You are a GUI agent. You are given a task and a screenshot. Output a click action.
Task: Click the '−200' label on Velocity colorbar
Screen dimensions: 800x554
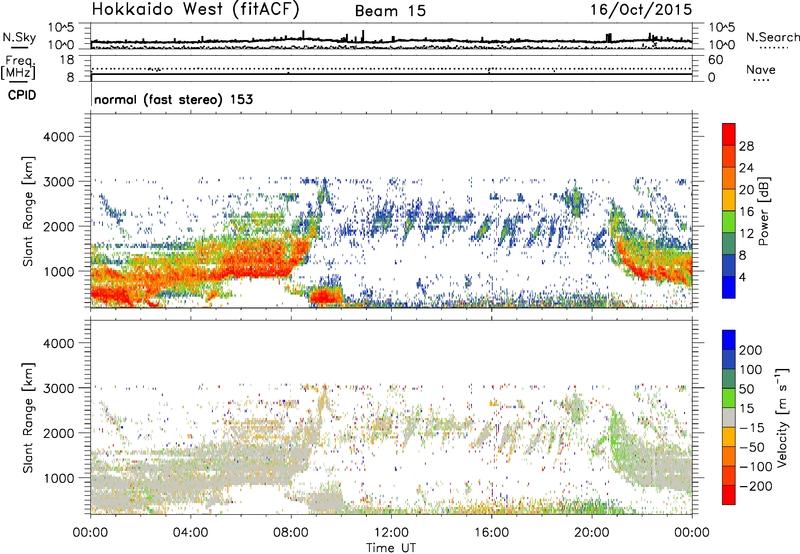[x=756, y=486]
